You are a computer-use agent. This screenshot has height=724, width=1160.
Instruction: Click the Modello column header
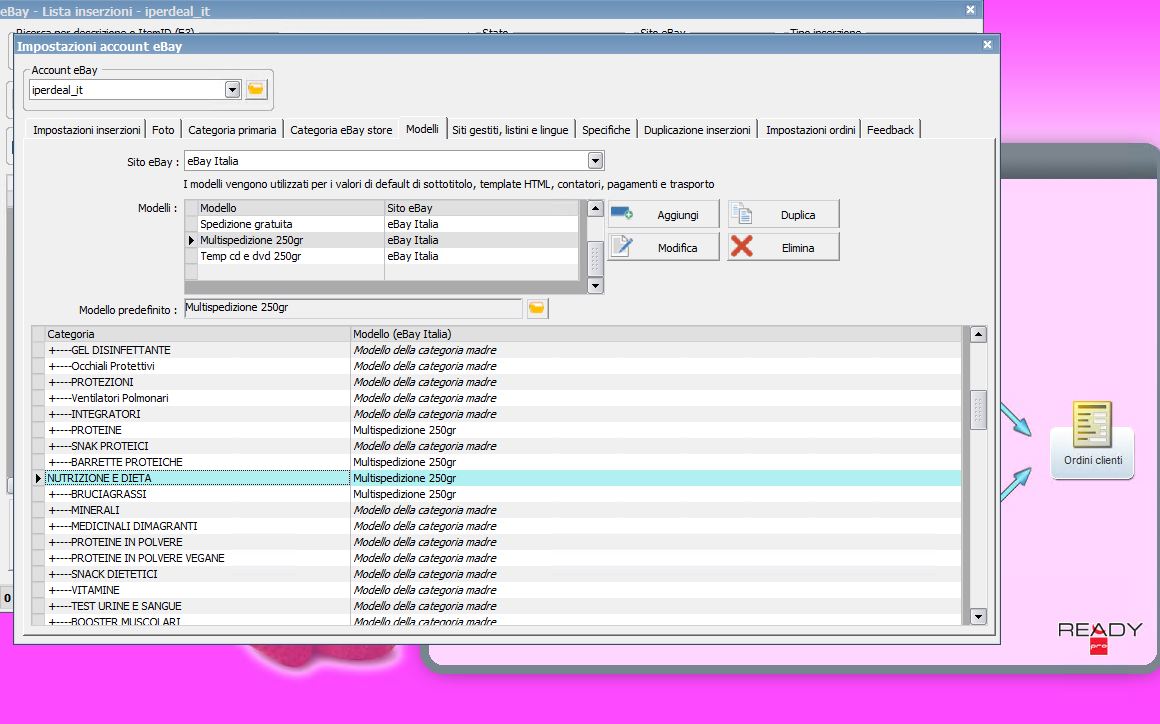tap(291, 208)
